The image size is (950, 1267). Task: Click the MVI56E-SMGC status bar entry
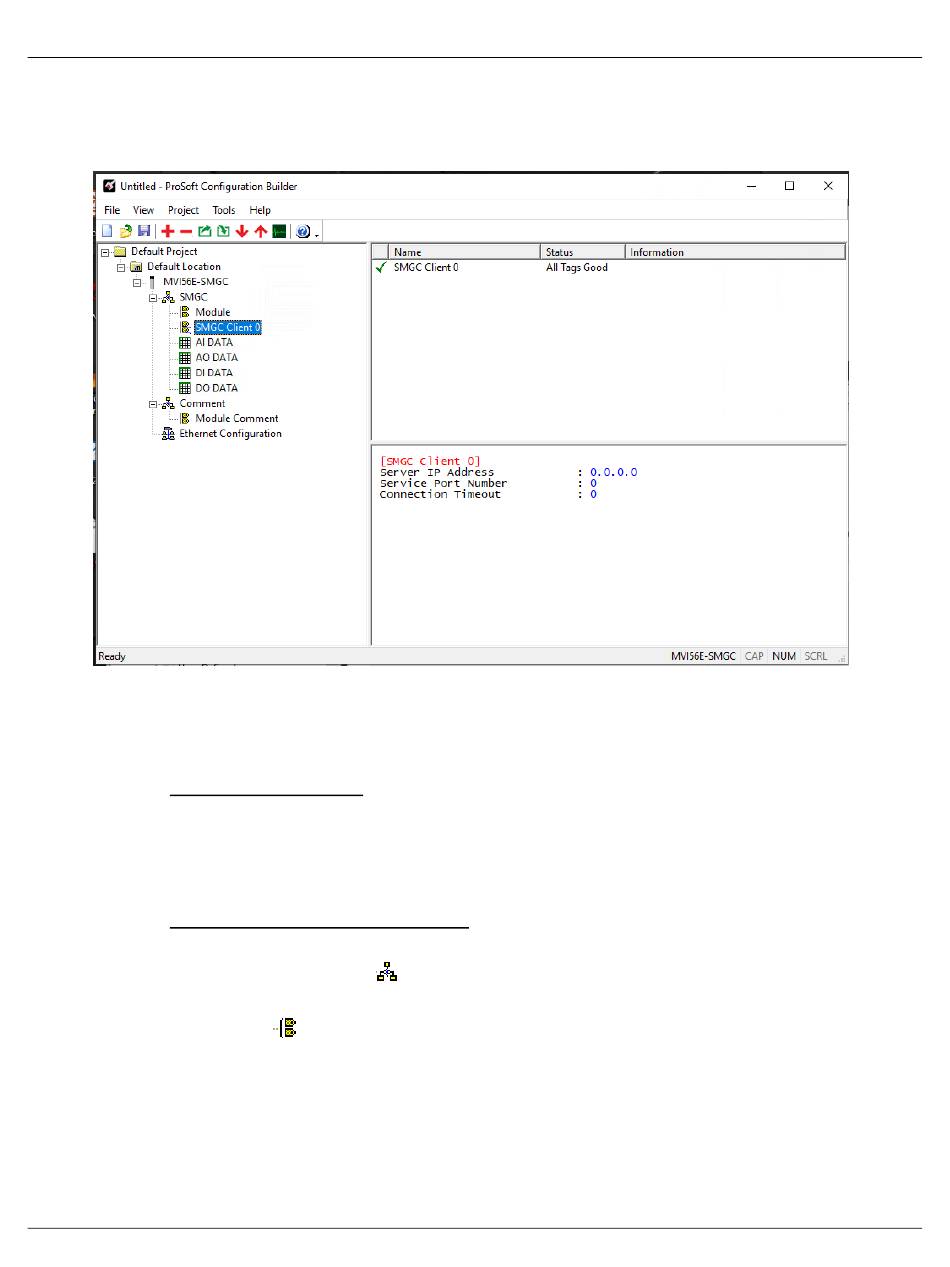point(703,656)
